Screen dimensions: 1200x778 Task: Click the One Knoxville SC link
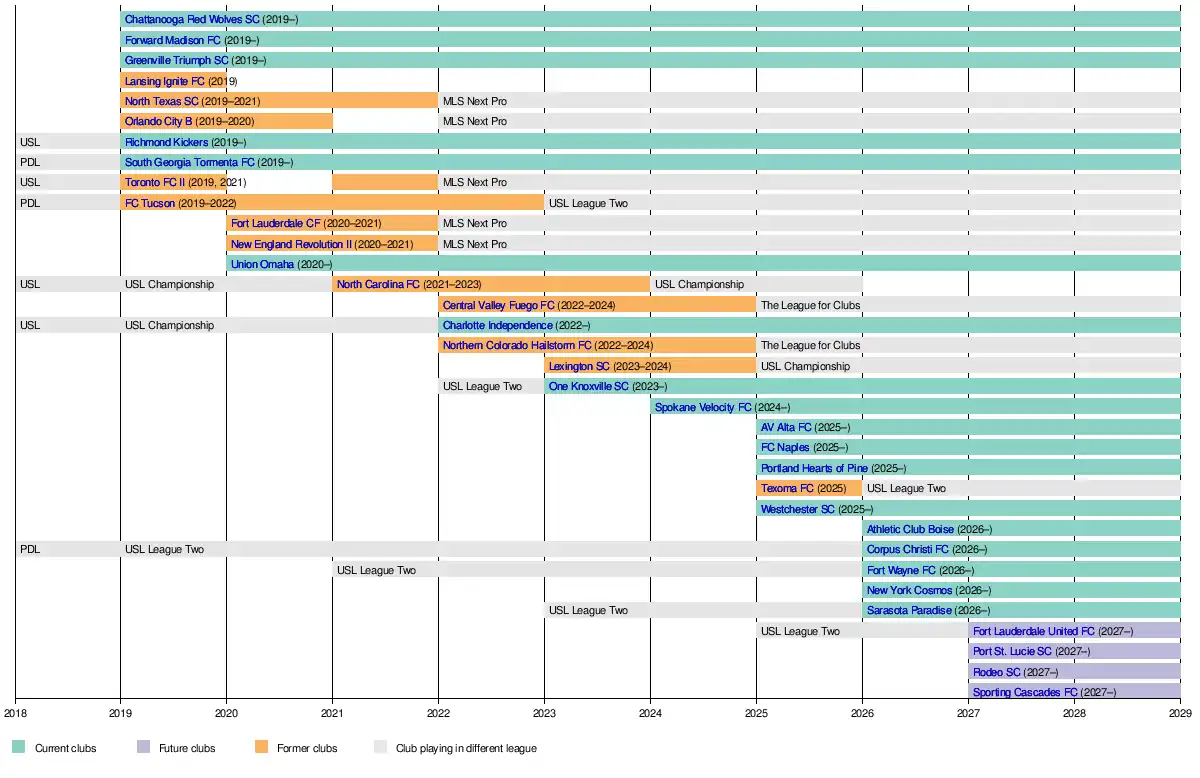click(589, 386)
